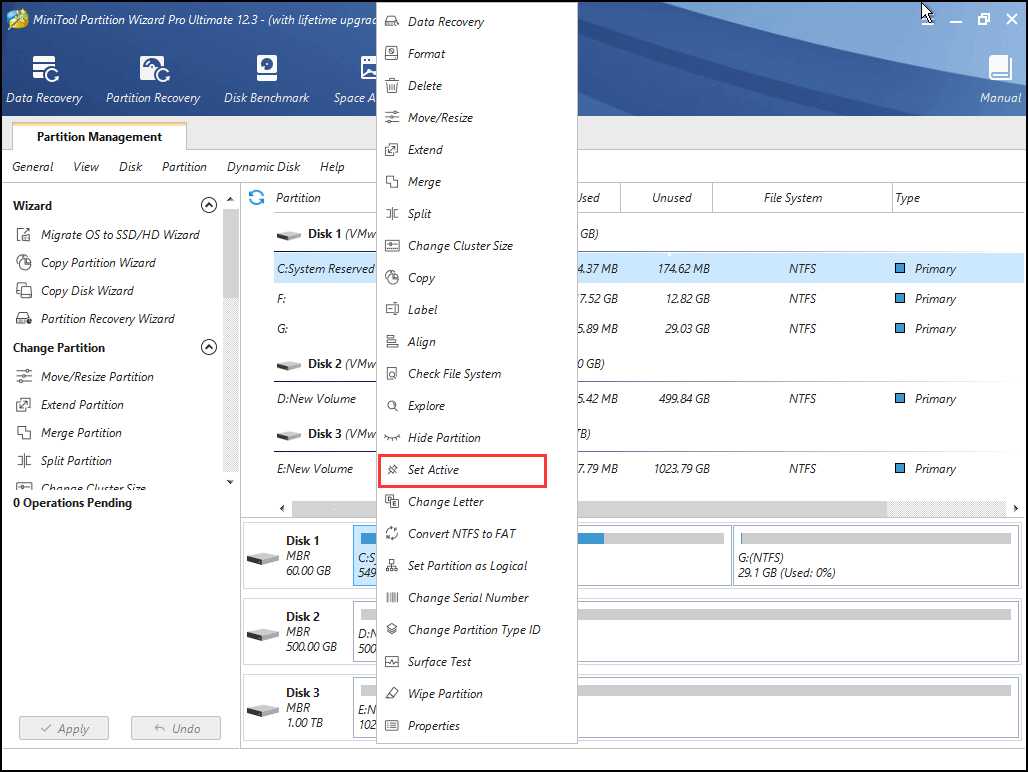This screenshot has height=772, width=1028.
Task: Click the Undo button
Action: point(176,728)
